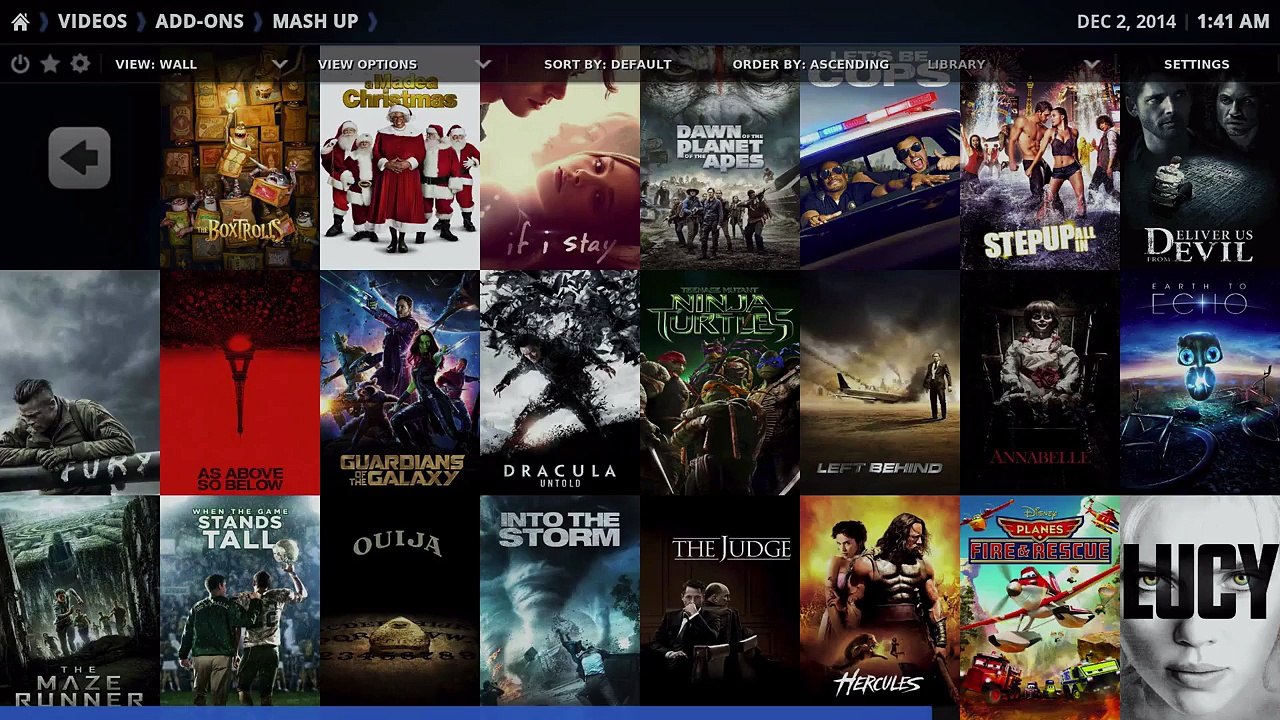This screenshot has height=720, width=1280.
Task: Open the gear icon in the toolbar
Action: point(80,64)
